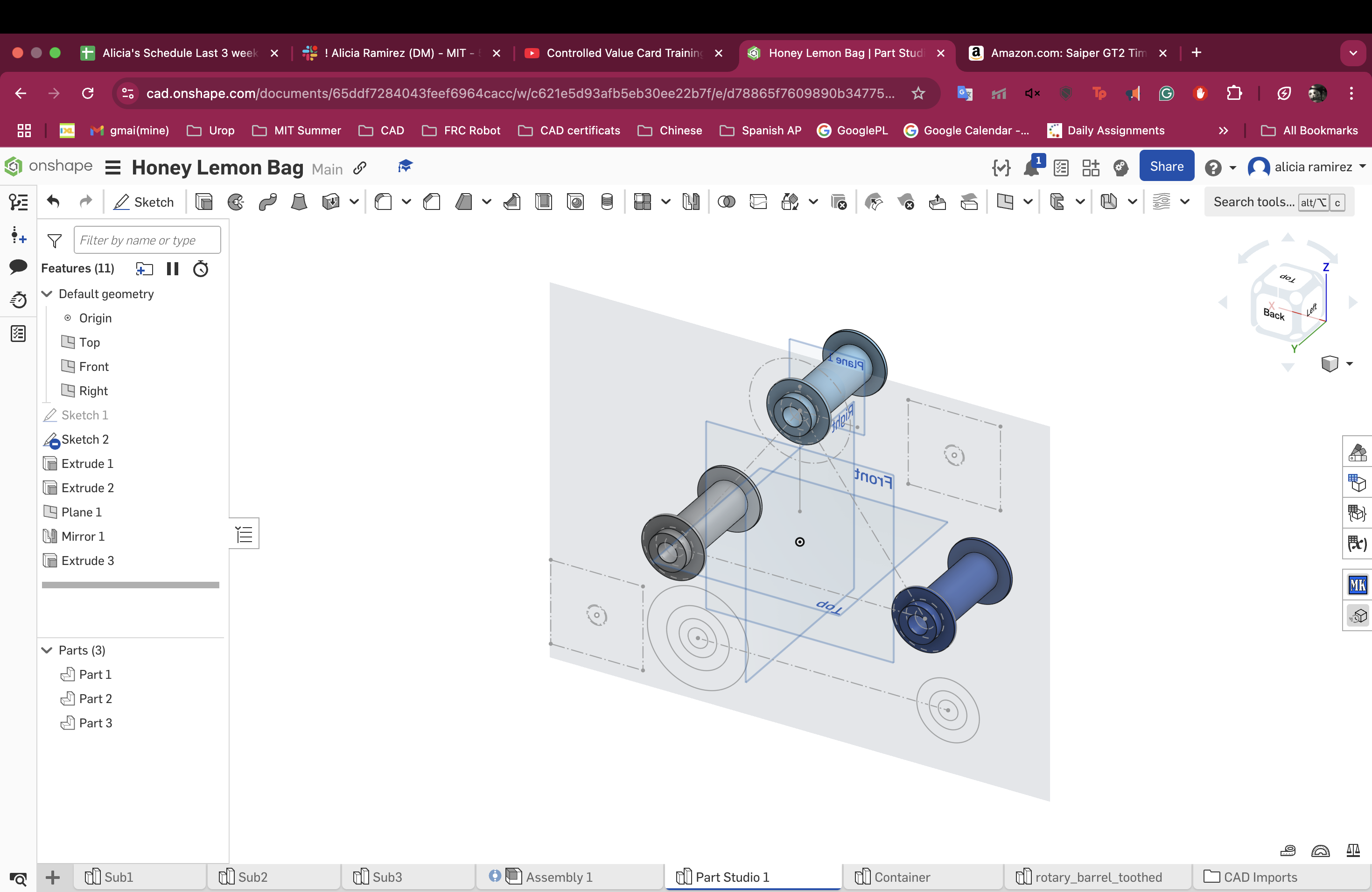Open Fillet tool dropdown arrow

coord(406,202)
